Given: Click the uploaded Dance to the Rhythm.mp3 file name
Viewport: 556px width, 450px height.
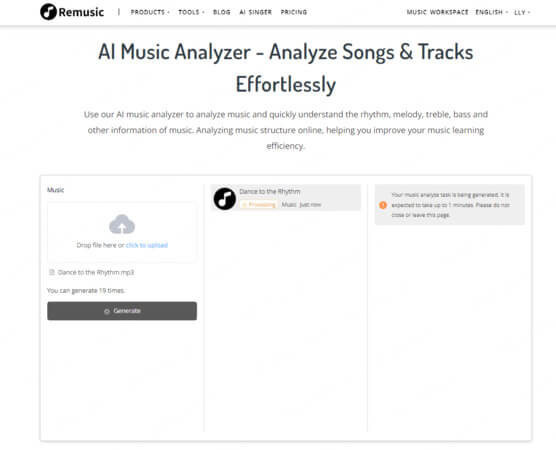Looking at the screenshot, I should [x=96, y=272].
